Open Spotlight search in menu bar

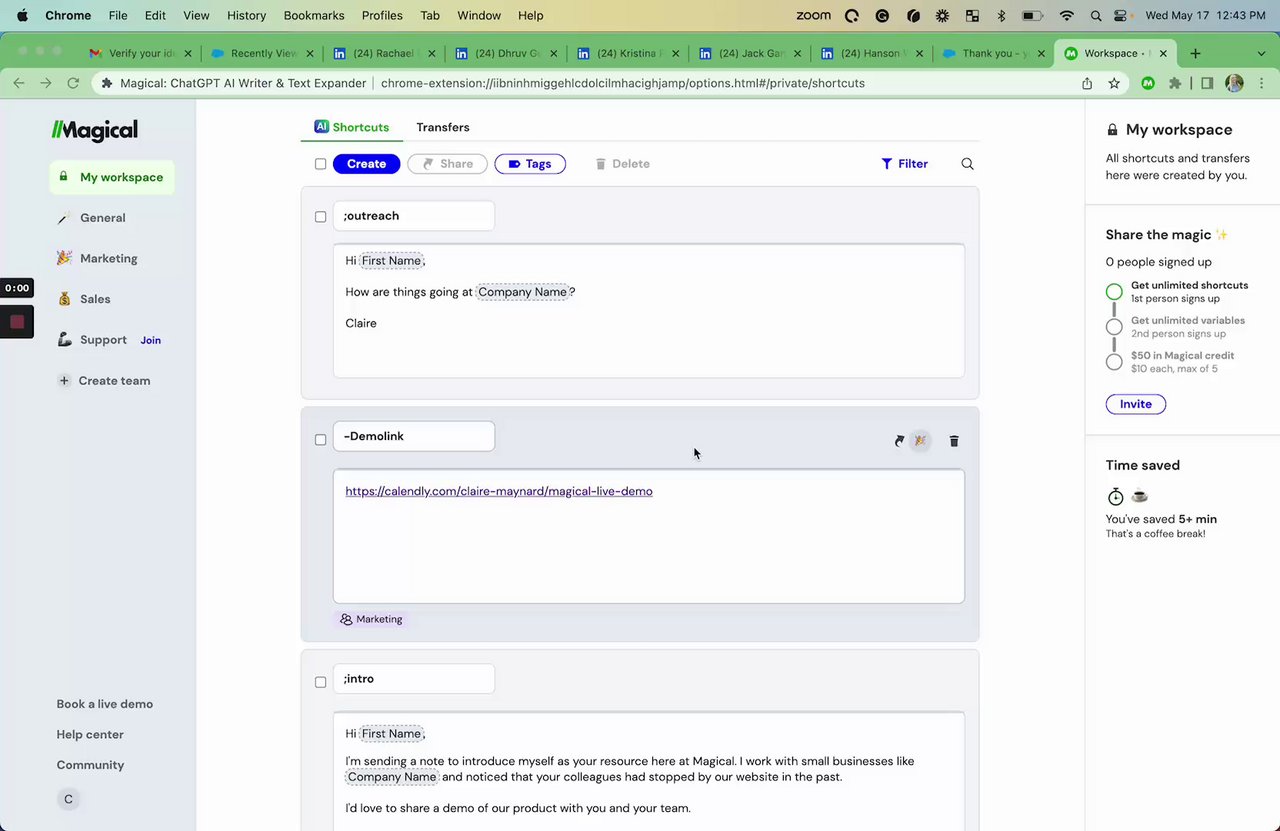[1096, 15]
